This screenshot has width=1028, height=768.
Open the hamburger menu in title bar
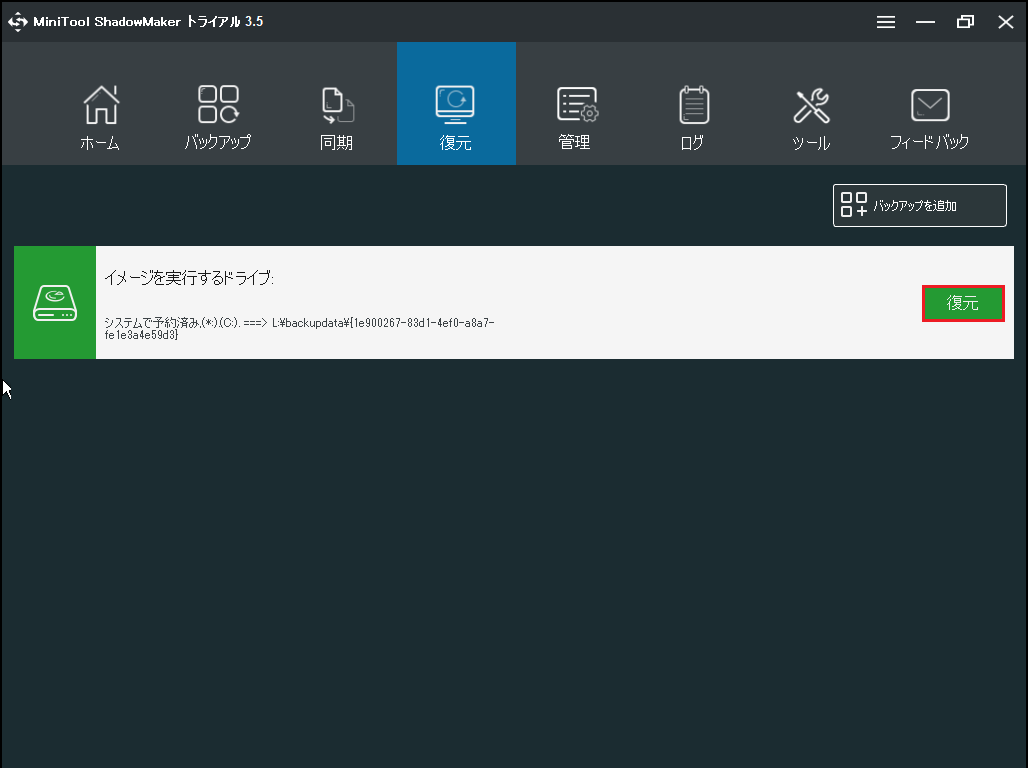886,21
